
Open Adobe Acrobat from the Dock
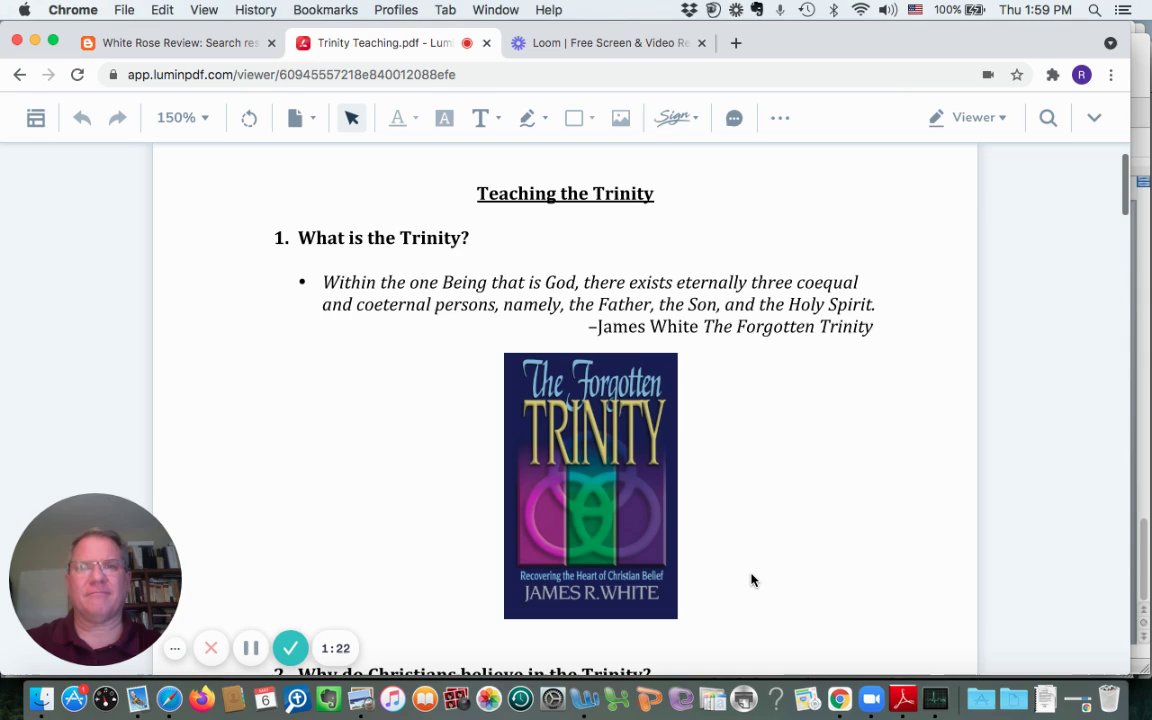coord(903,699)
